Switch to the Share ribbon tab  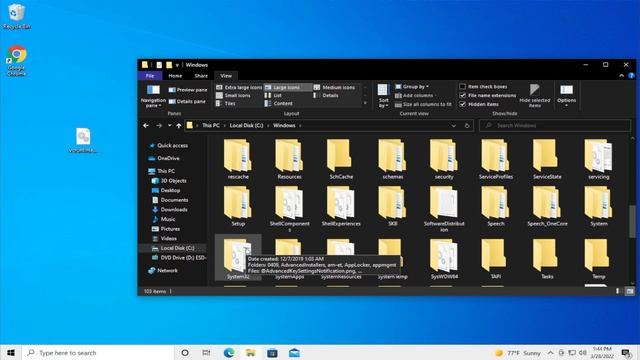click(201, 76)
